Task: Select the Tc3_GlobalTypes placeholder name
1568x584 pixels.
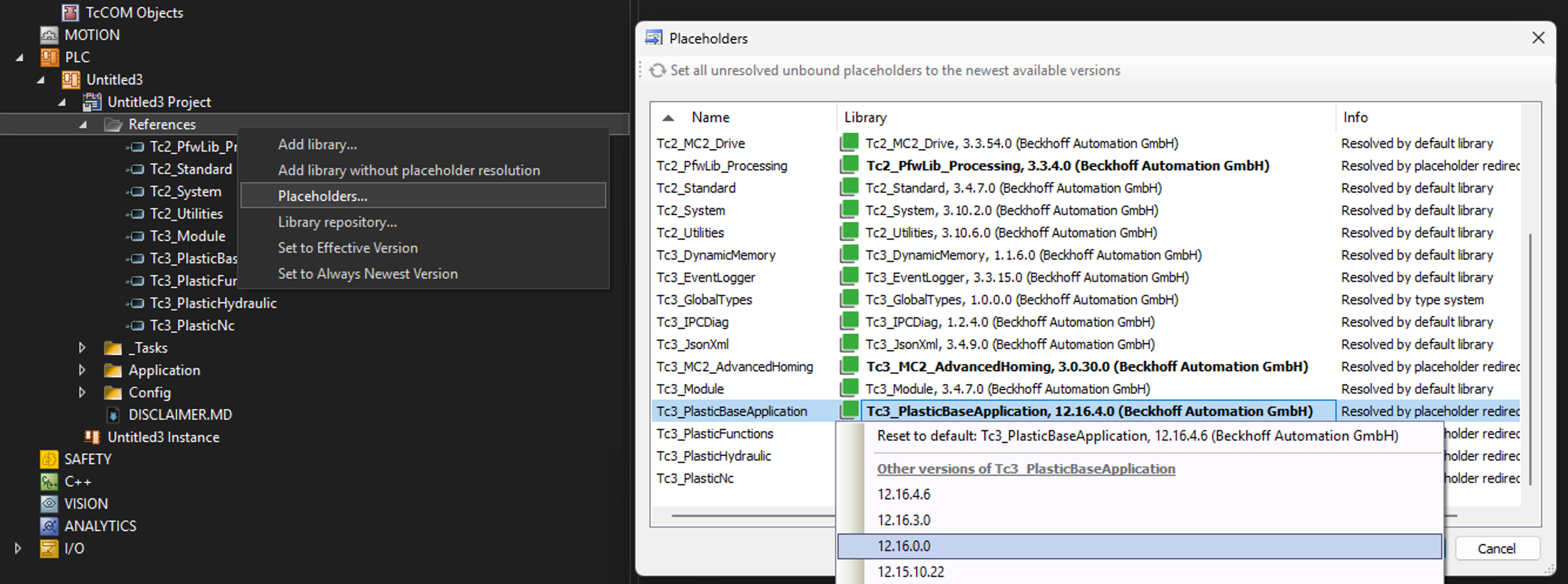Action: click(704, 299)
